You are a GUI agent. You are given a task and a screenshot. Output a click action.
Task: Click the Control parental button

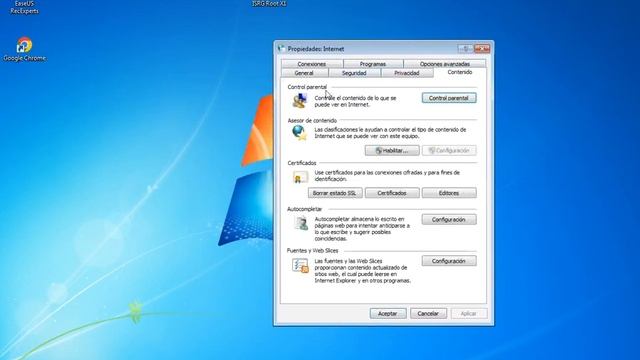pos(449,98)
